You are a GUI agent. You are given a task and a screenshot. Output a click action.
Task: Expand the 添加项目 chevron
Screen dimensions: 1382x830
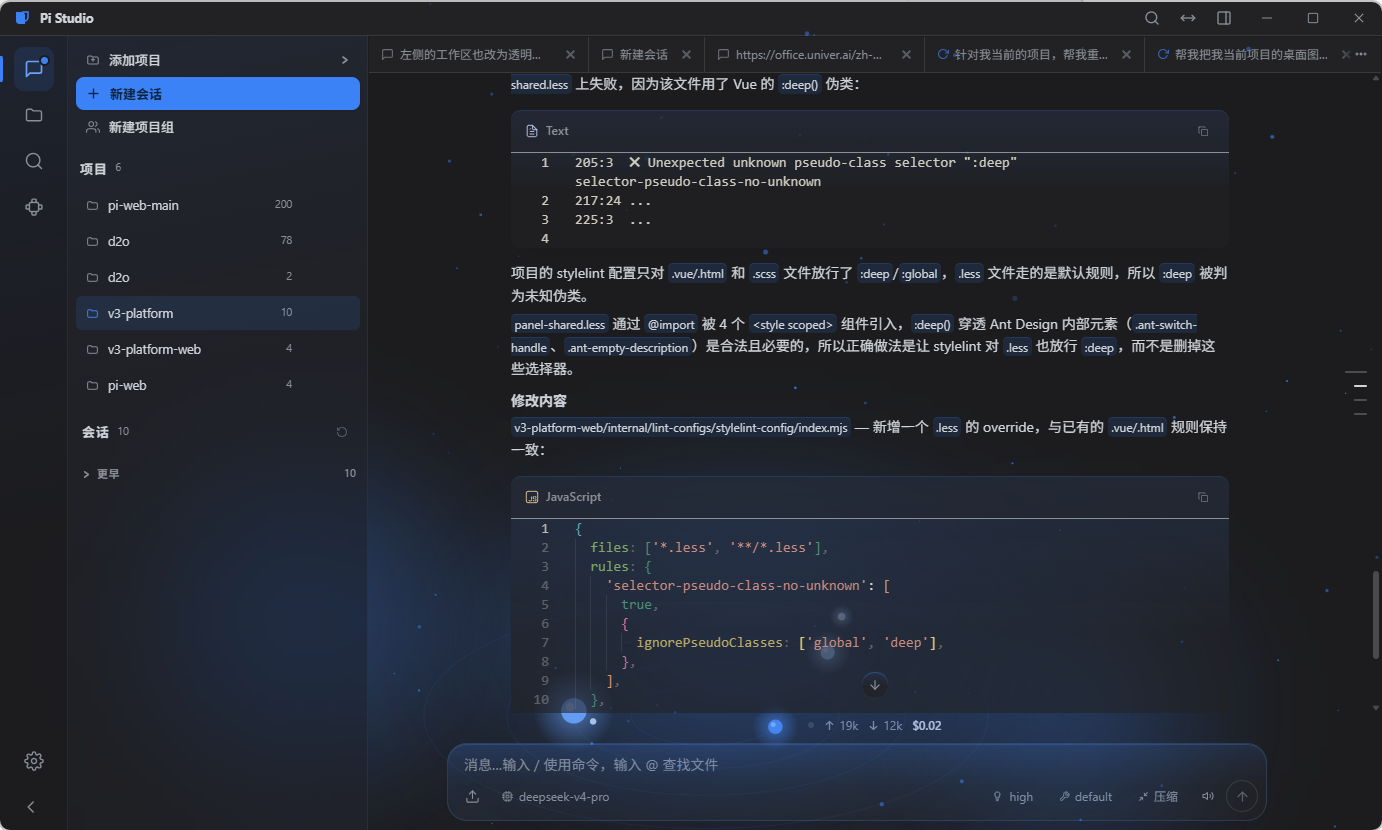[345, 60]
